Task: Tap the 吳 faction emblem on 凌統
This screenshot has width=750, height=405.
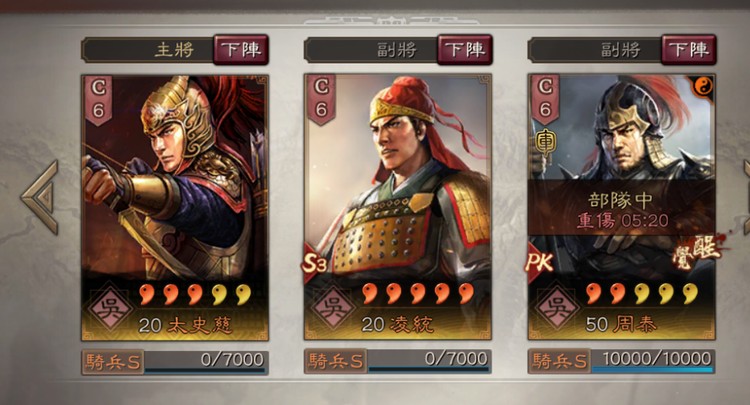Action: pos(333,308)
